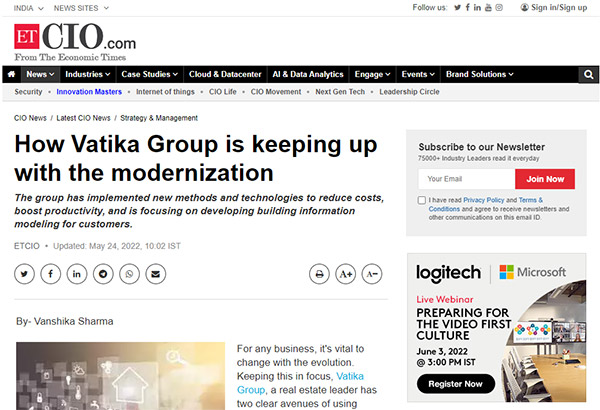Select CIO Movement sub-menu item
Viewport: 600px width, 410px height.
point(276,92)
